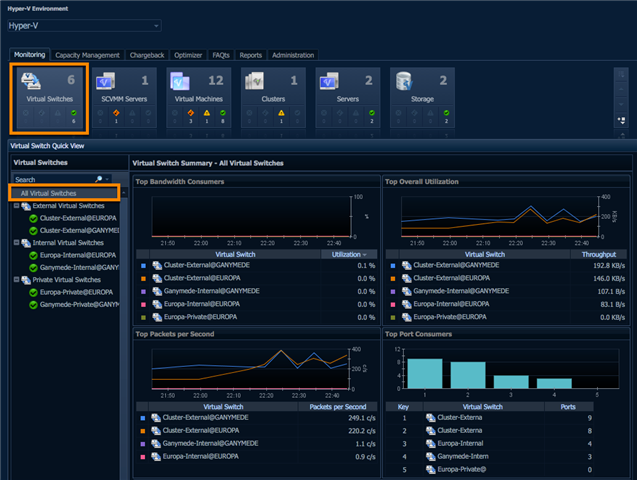The image size is (637, 480).
Task: Click the tile area scroll up arrow
Action: point(621,89)
